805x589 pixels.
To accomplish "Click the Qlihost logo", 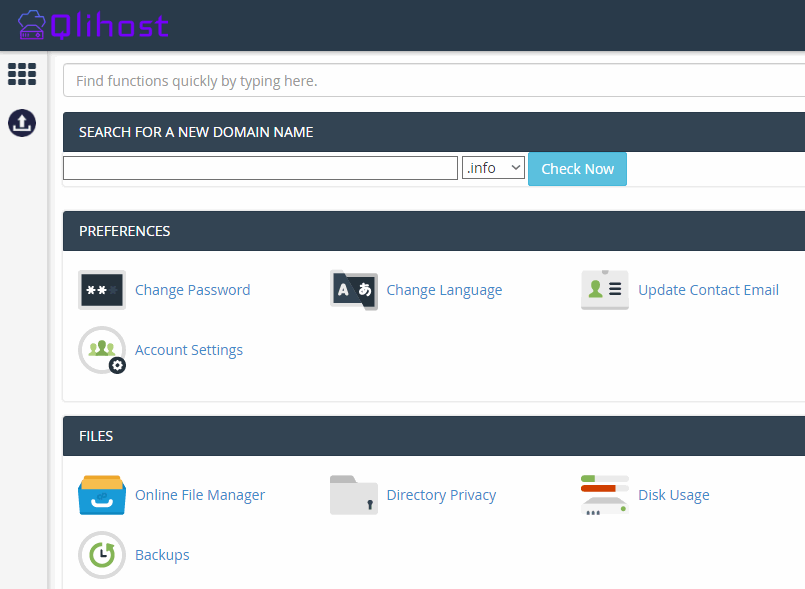I will (93, 25).
